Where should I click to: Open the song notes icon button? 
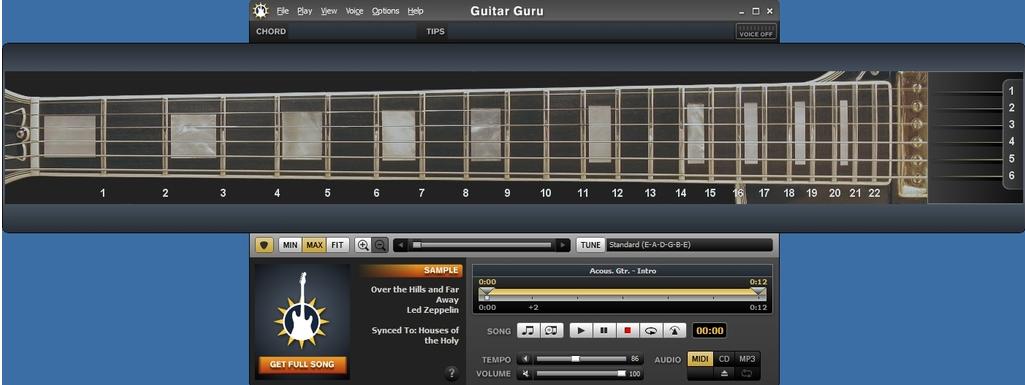529,330
